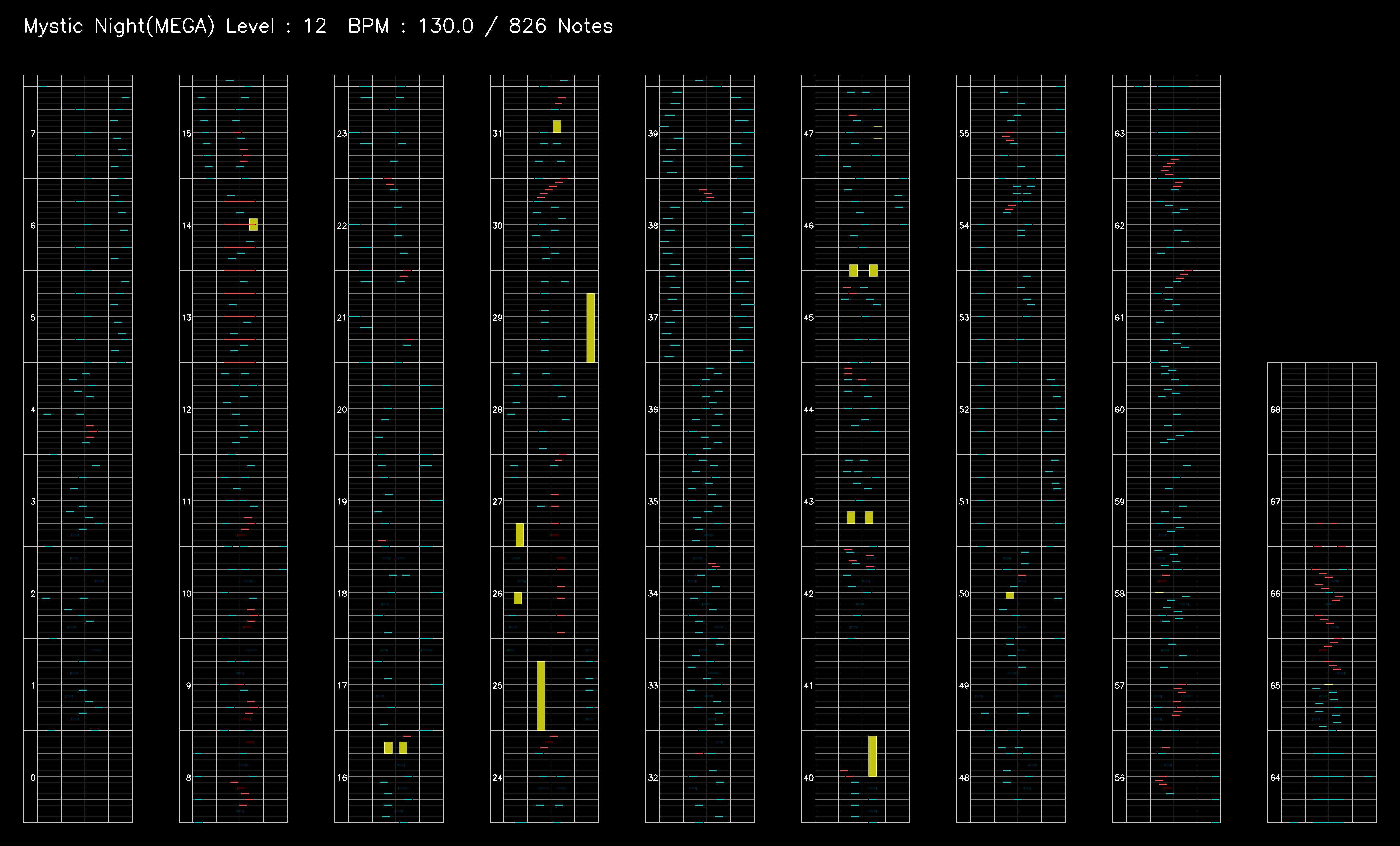Viewport: 1400px width, 846px height.
Task: Select the long yellow hold note in measure 40
Action: [873, 756]
